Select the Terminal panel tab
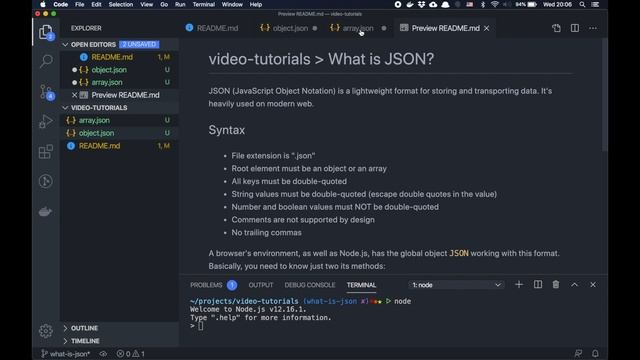The image size is (640, 360). click(361, 285)
